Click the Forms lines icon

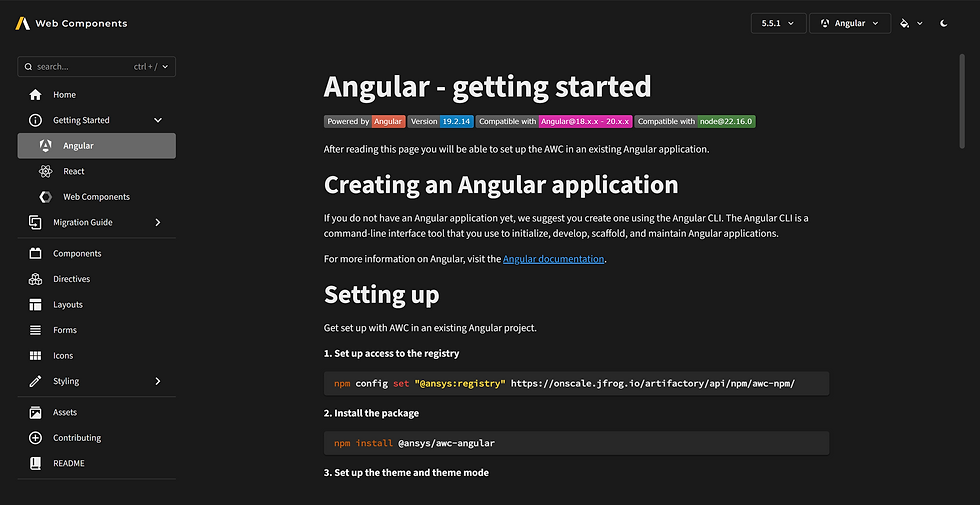[x=36, y=330]
